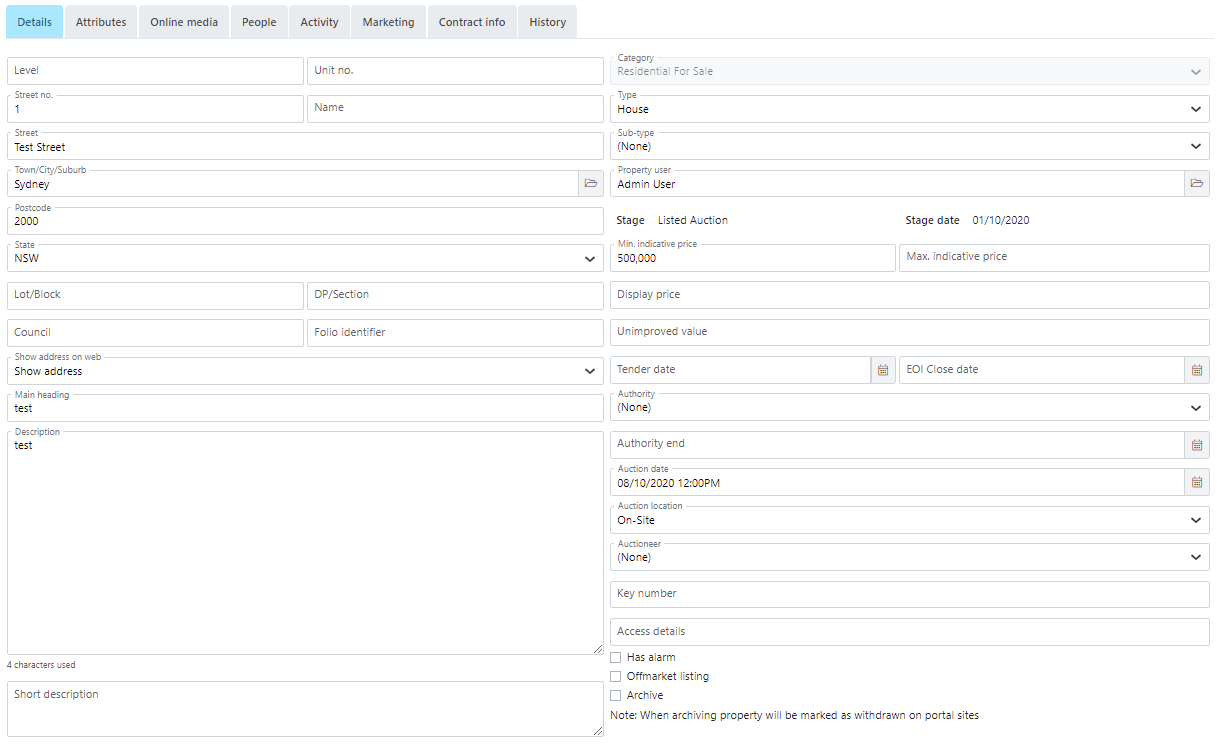Enable the Offmarket listing checkbox

[616, 676]
